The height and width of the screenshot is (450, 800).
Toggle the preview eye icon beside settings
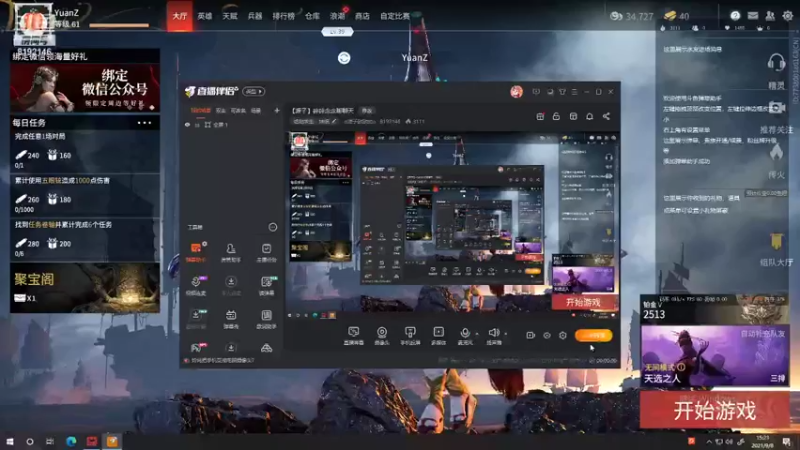[546, 335]
